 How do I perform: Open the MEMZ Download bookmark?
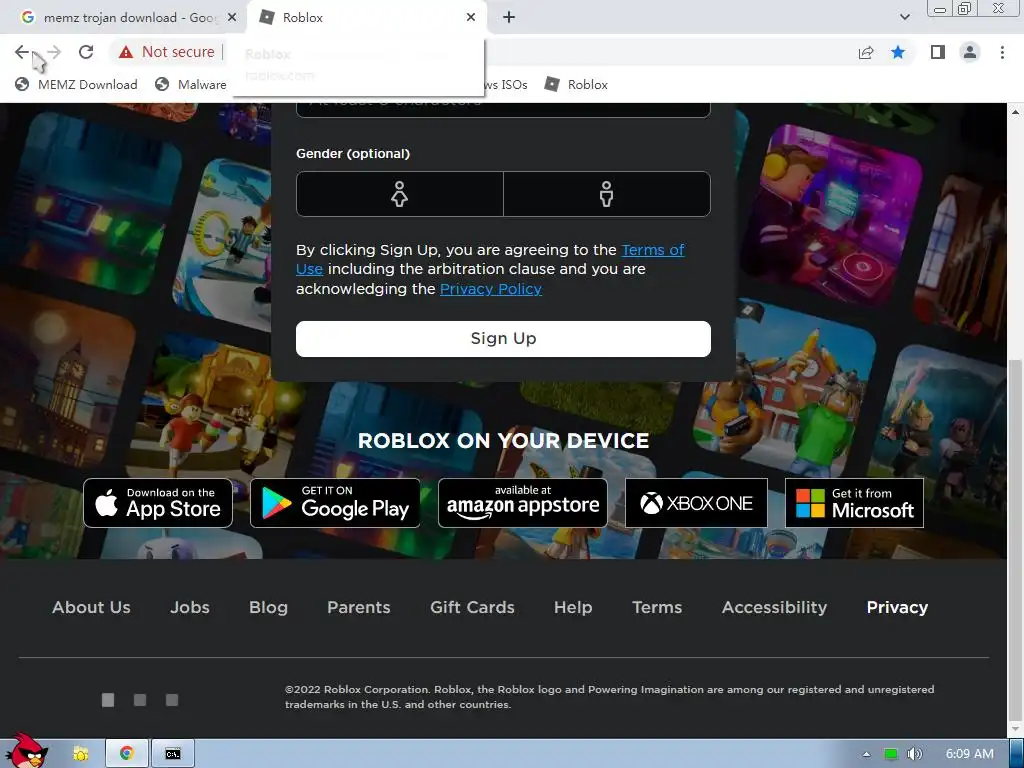click(x=76, y=84)
